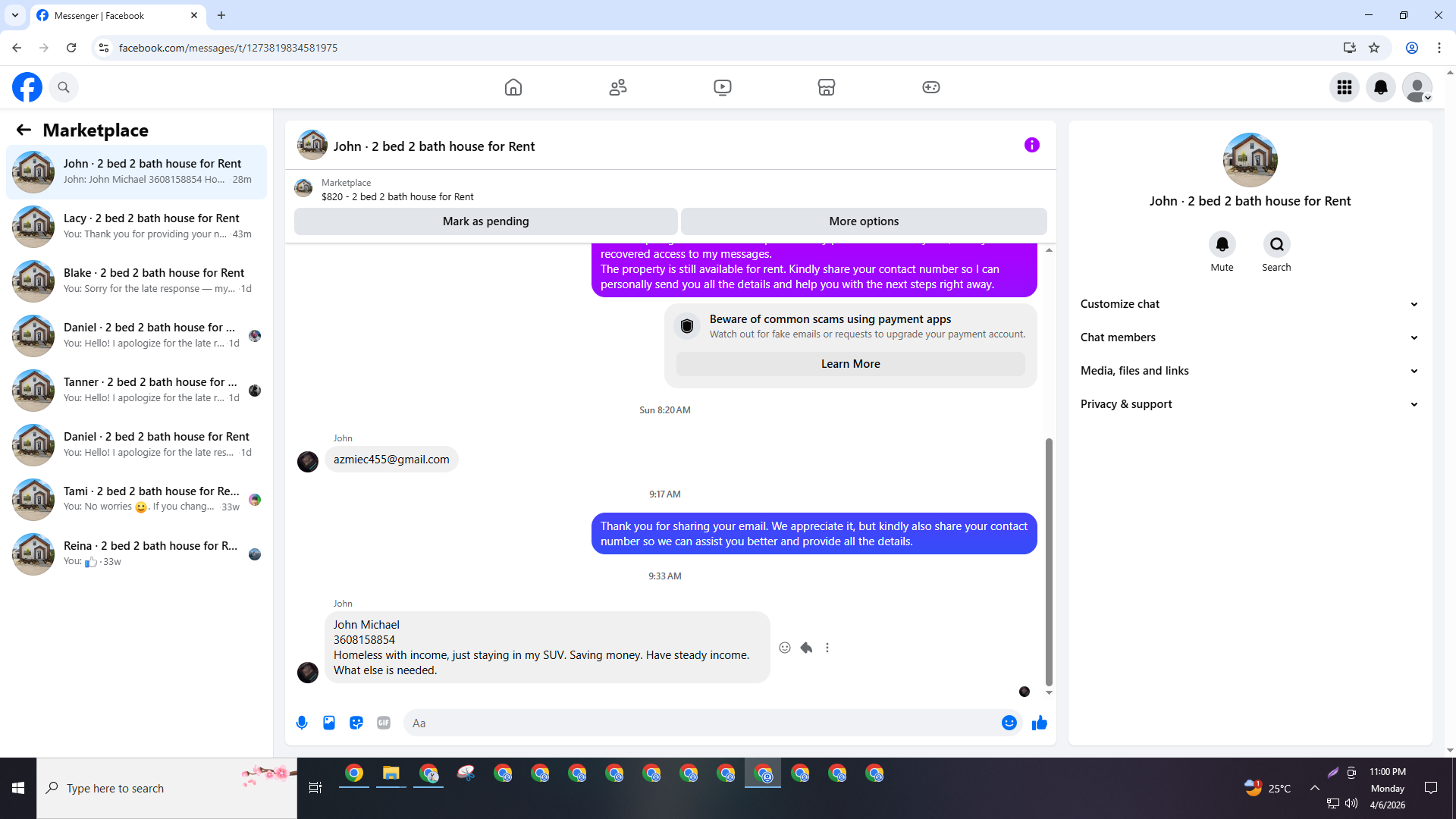Reload the page
This screenshot has width=1456, height=819.
(x=71, y=48)
